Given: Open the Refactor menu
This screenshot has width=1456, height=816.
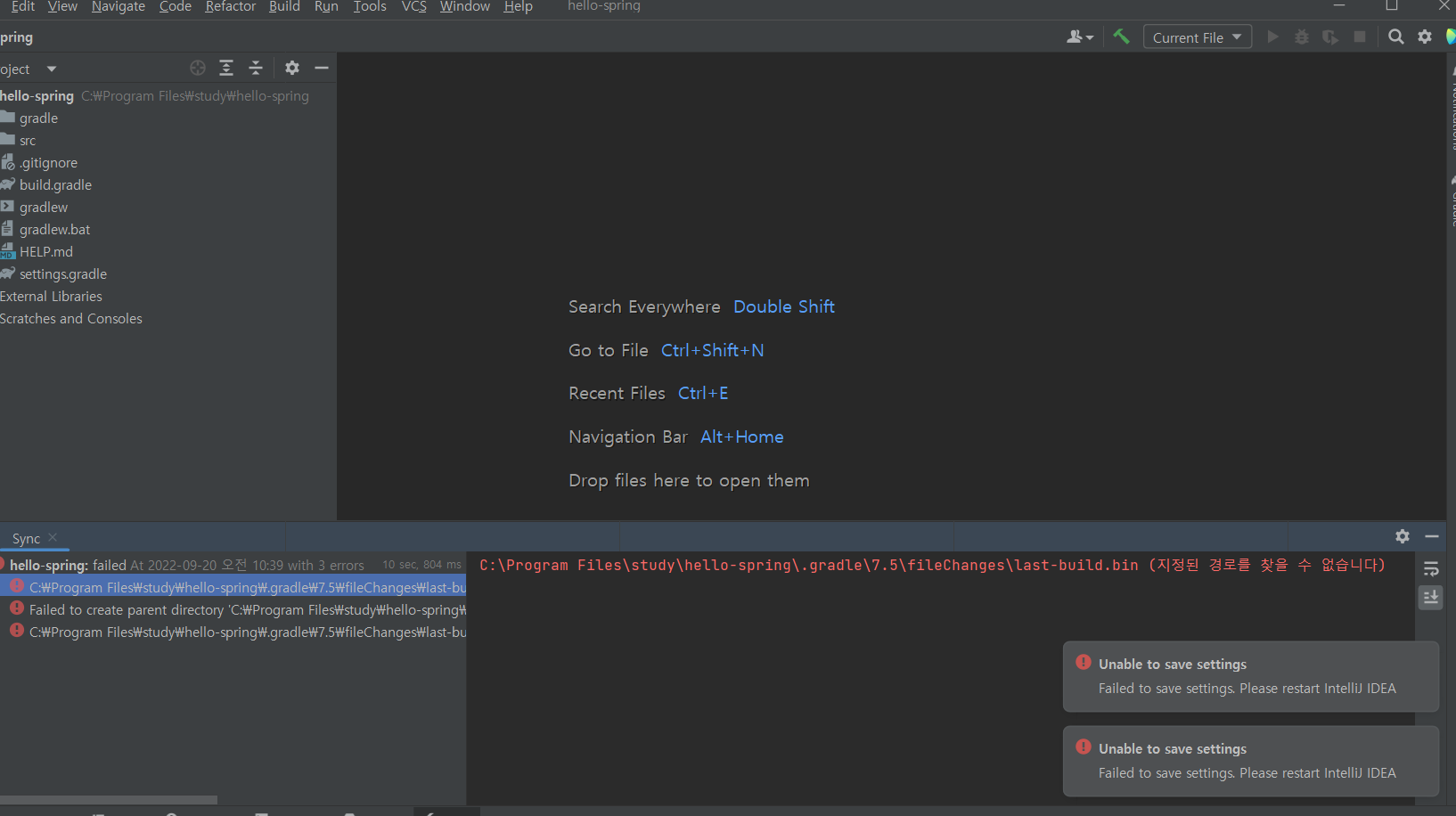Looking at the screenshot, I should click(231, 6).
